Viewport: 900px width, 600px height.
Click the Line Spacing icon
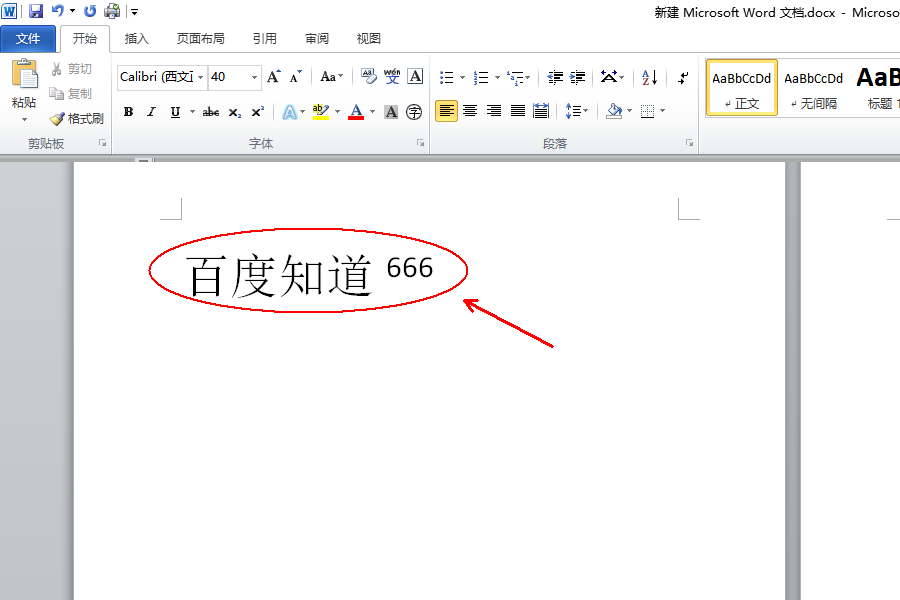tap(573, 111)
